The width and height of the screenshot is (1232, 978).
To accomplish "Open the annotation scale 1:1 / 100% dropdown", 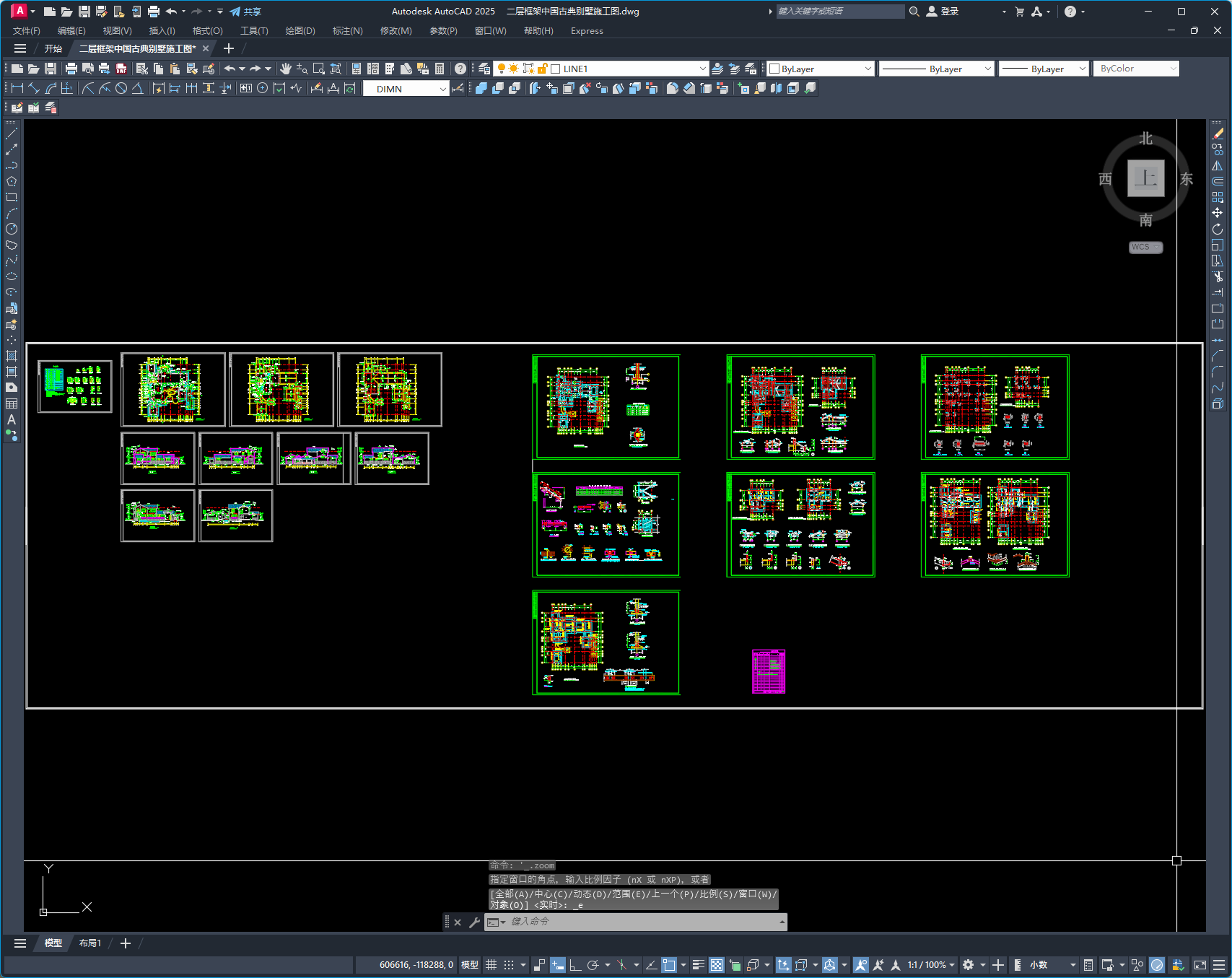I will (931, 965).
